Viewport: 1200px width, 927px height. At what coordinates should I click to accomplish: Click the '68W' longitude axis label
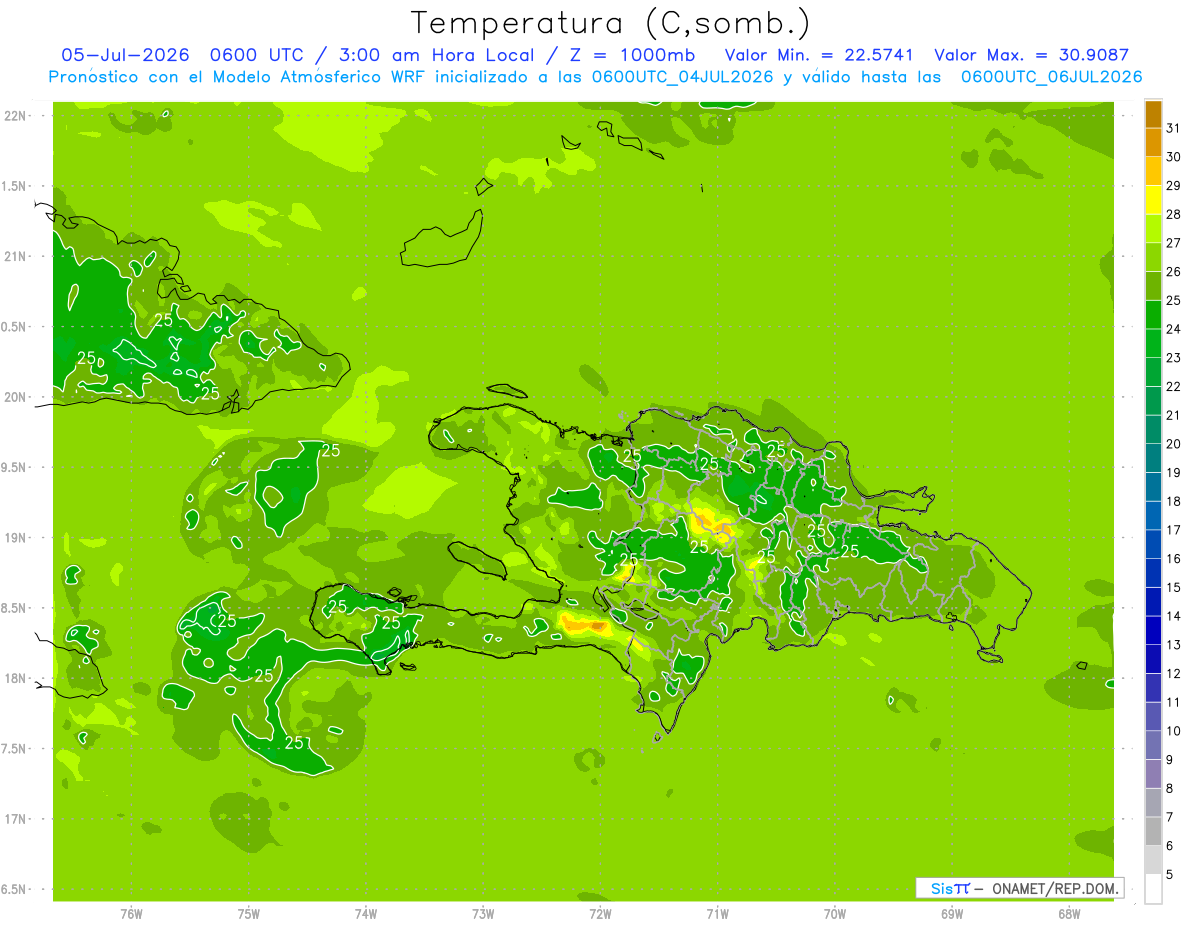(x=1069, y=914)
